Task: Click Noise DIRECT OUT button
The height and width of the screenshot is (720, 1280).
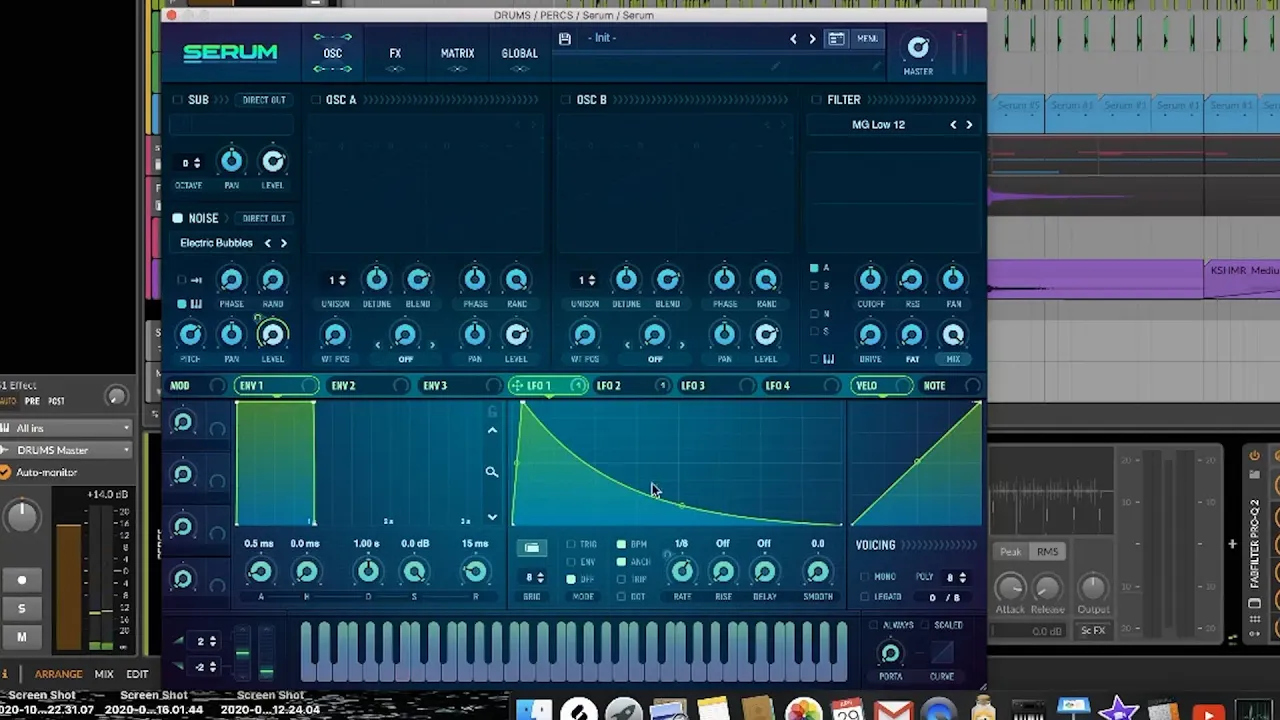Action: pyautogui.click(x=264, y=218)
